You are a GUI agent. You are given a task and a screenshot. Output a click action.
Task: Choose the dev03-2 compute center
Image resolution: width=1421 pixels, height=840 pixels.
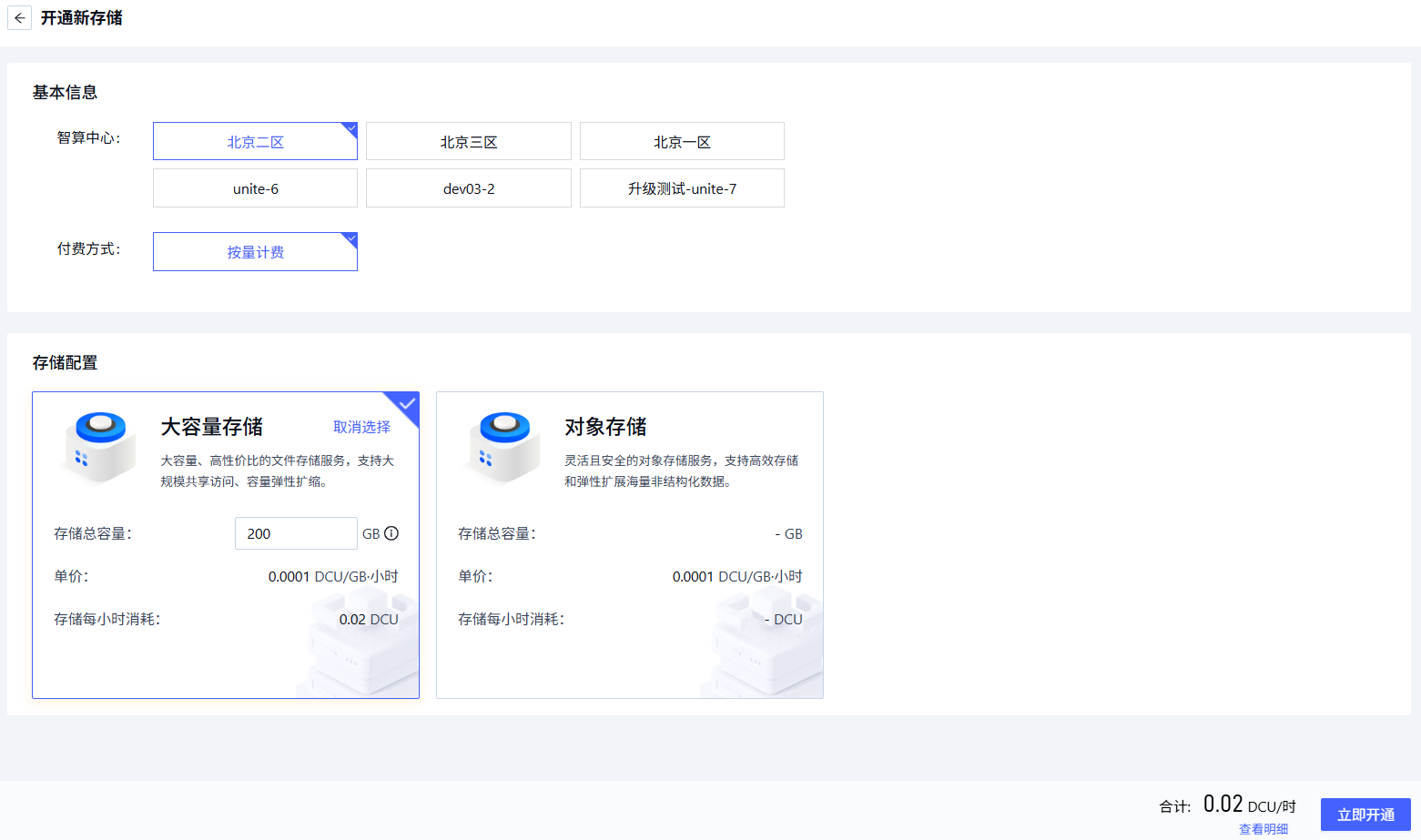(x=468, y=188)
